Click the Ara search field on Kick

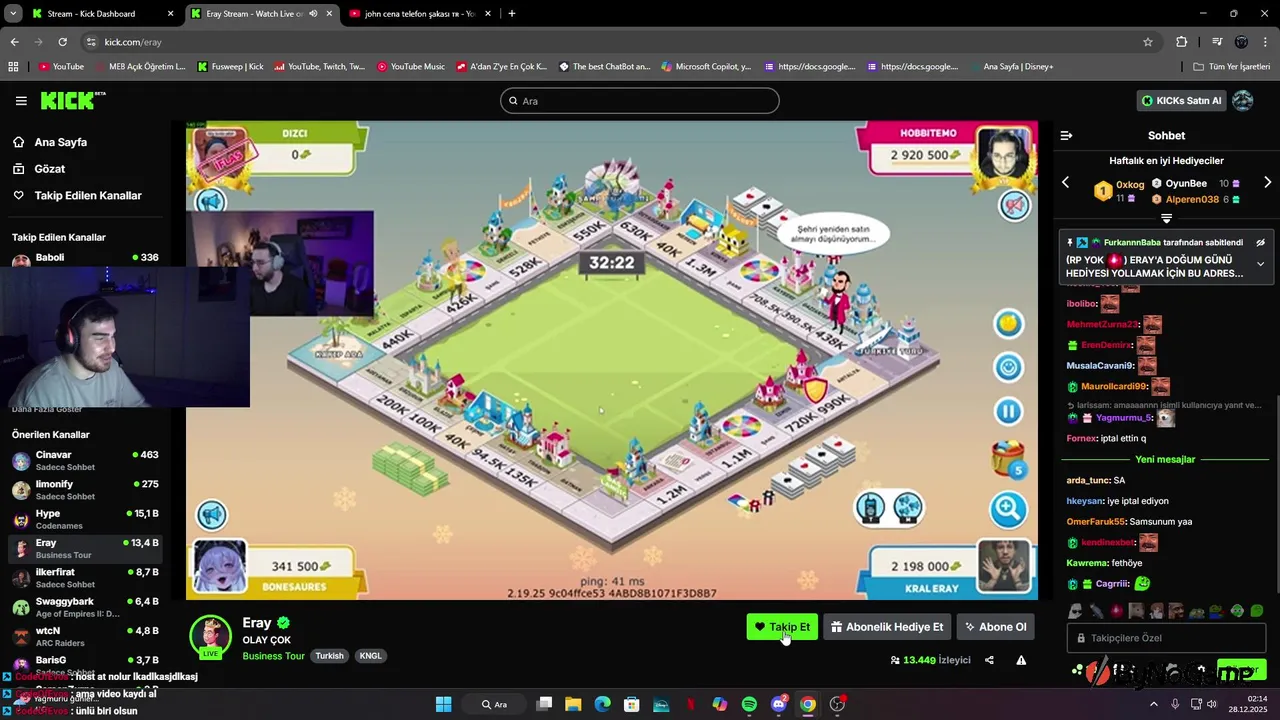tap(639, 101)
